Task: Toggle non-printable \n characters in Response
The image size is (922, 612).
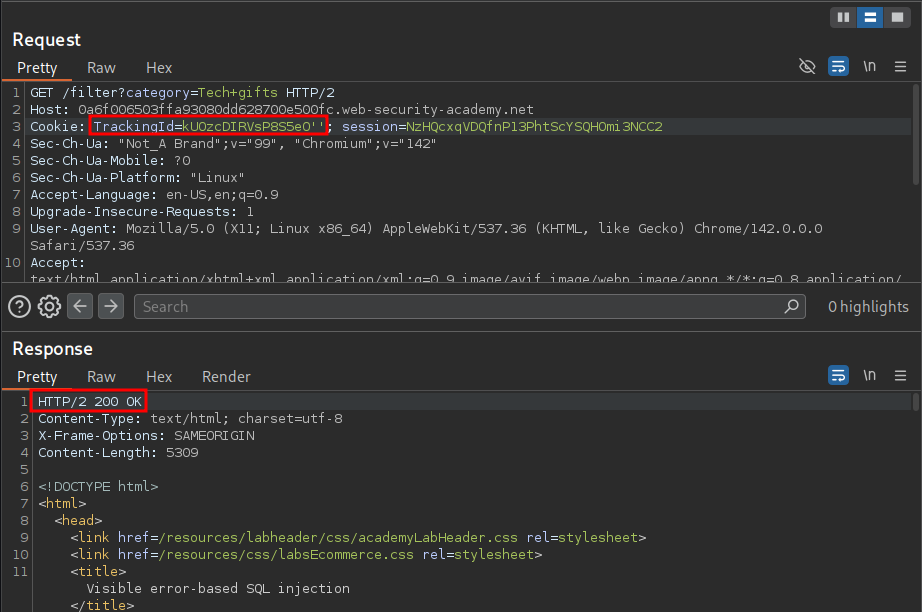Action: [x=870, y=376]
